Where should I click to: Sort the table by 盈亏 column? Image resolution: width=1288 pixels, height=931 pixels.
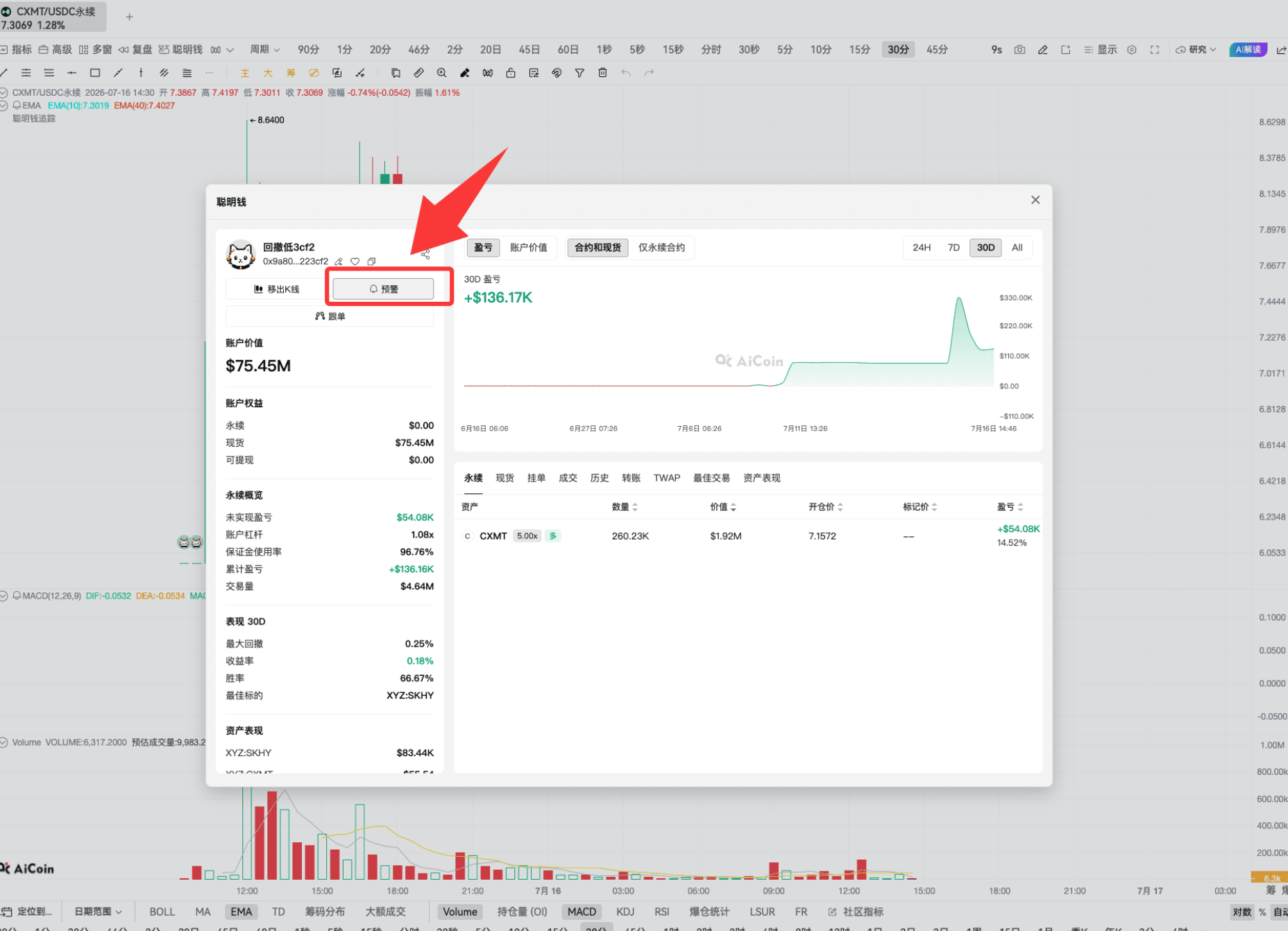coord(1010,507)
